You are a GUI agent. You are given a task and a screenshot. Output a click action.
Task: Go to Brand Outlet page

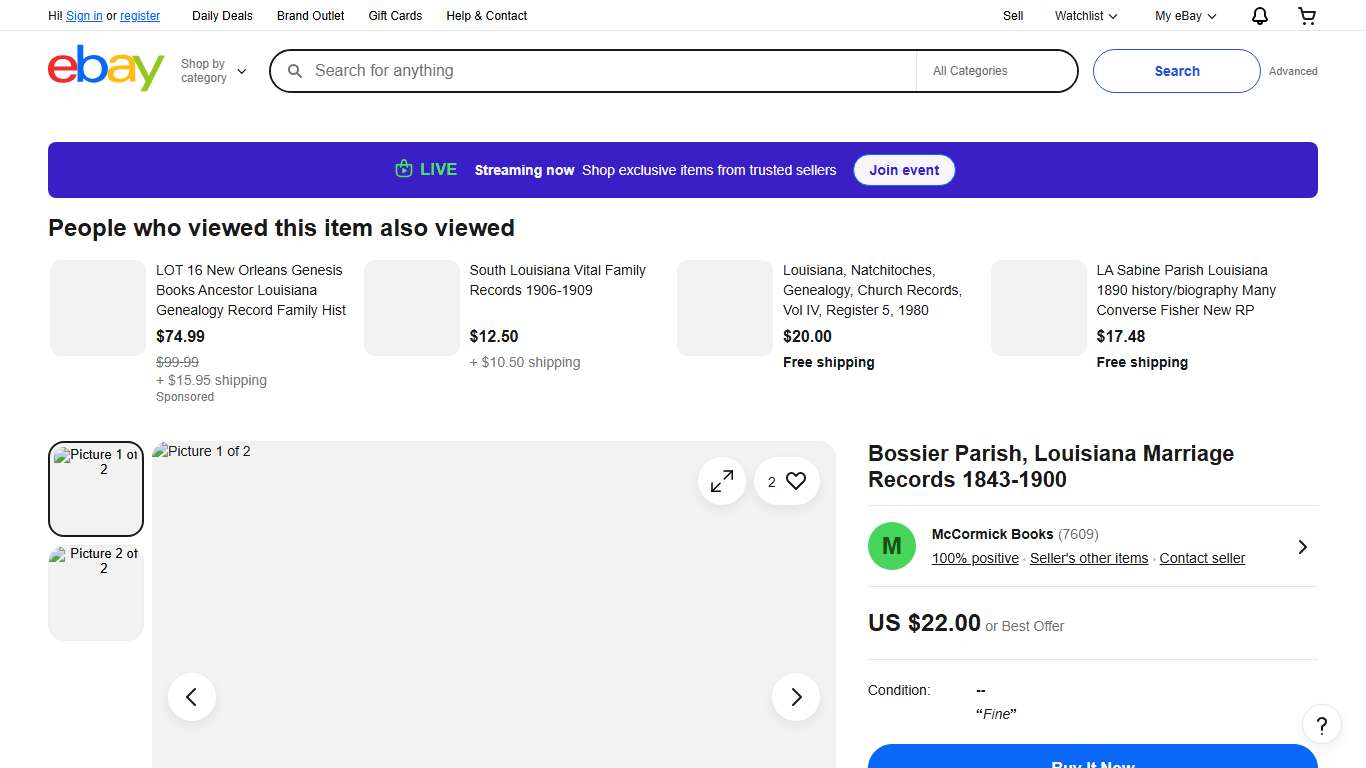pos(311,16)
